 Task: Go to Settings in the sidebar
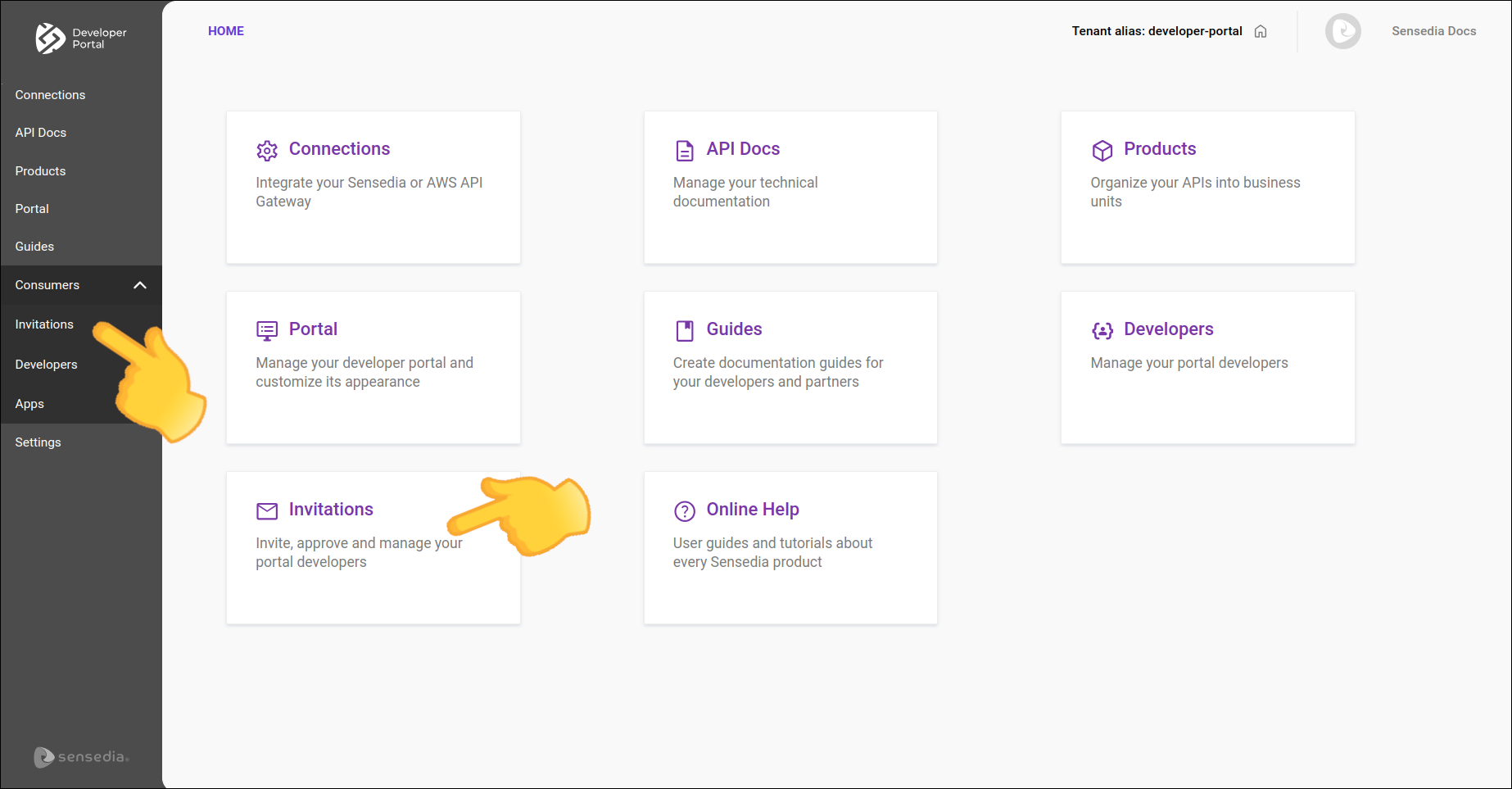[x=38, y=442]
